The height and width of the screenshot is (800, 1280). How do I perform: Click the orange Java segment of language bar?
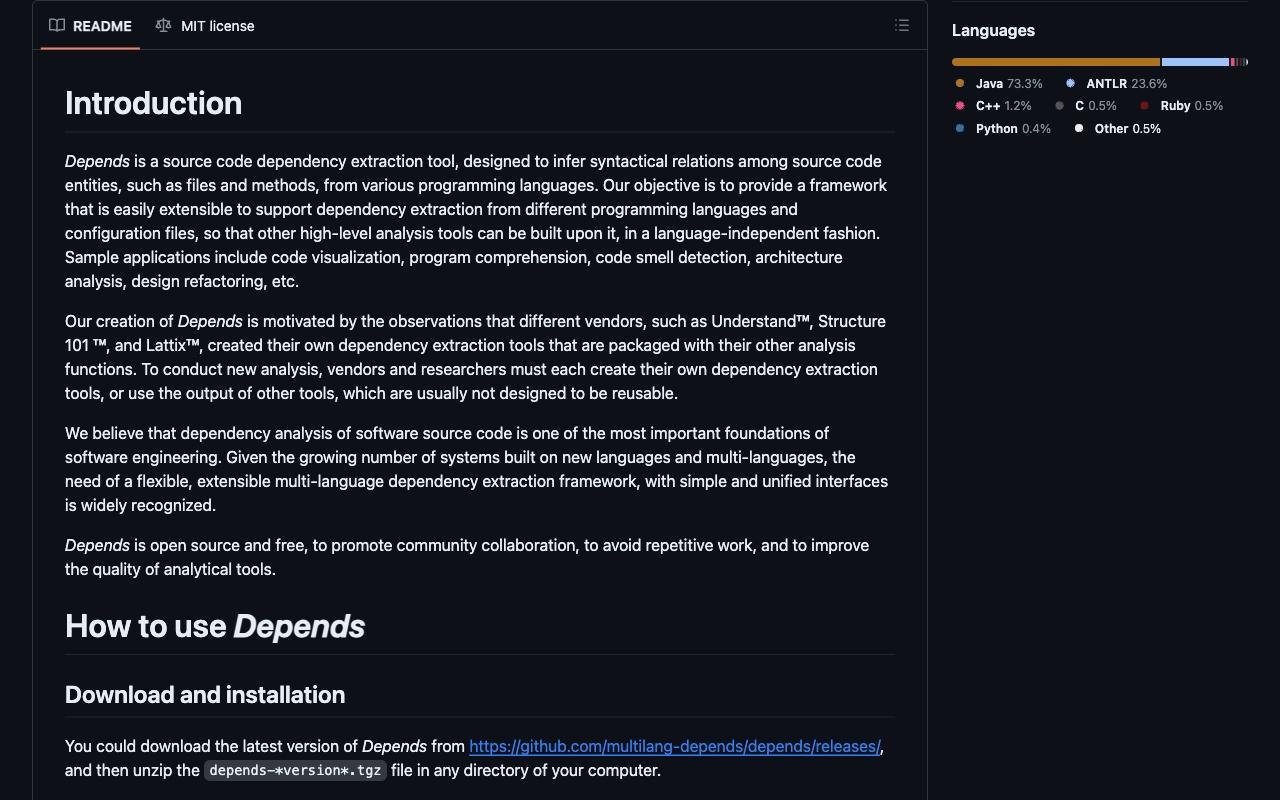[1056, 62]
